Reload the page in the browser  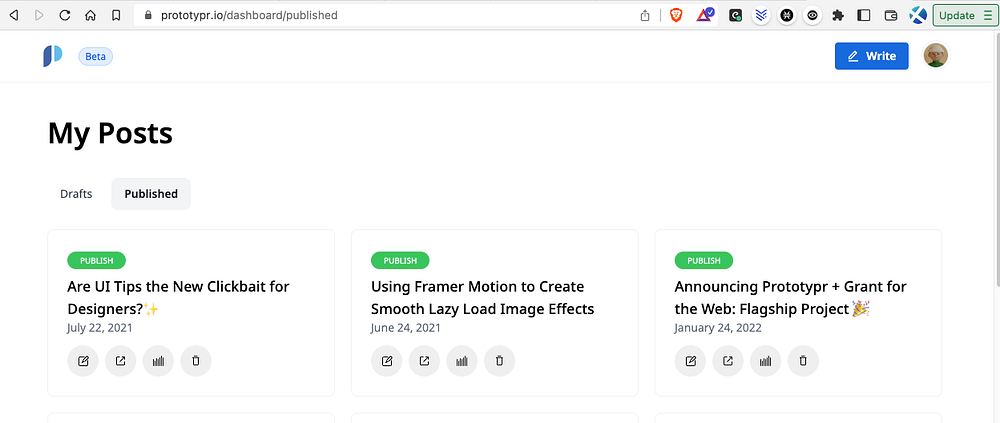tap(65, 15)
